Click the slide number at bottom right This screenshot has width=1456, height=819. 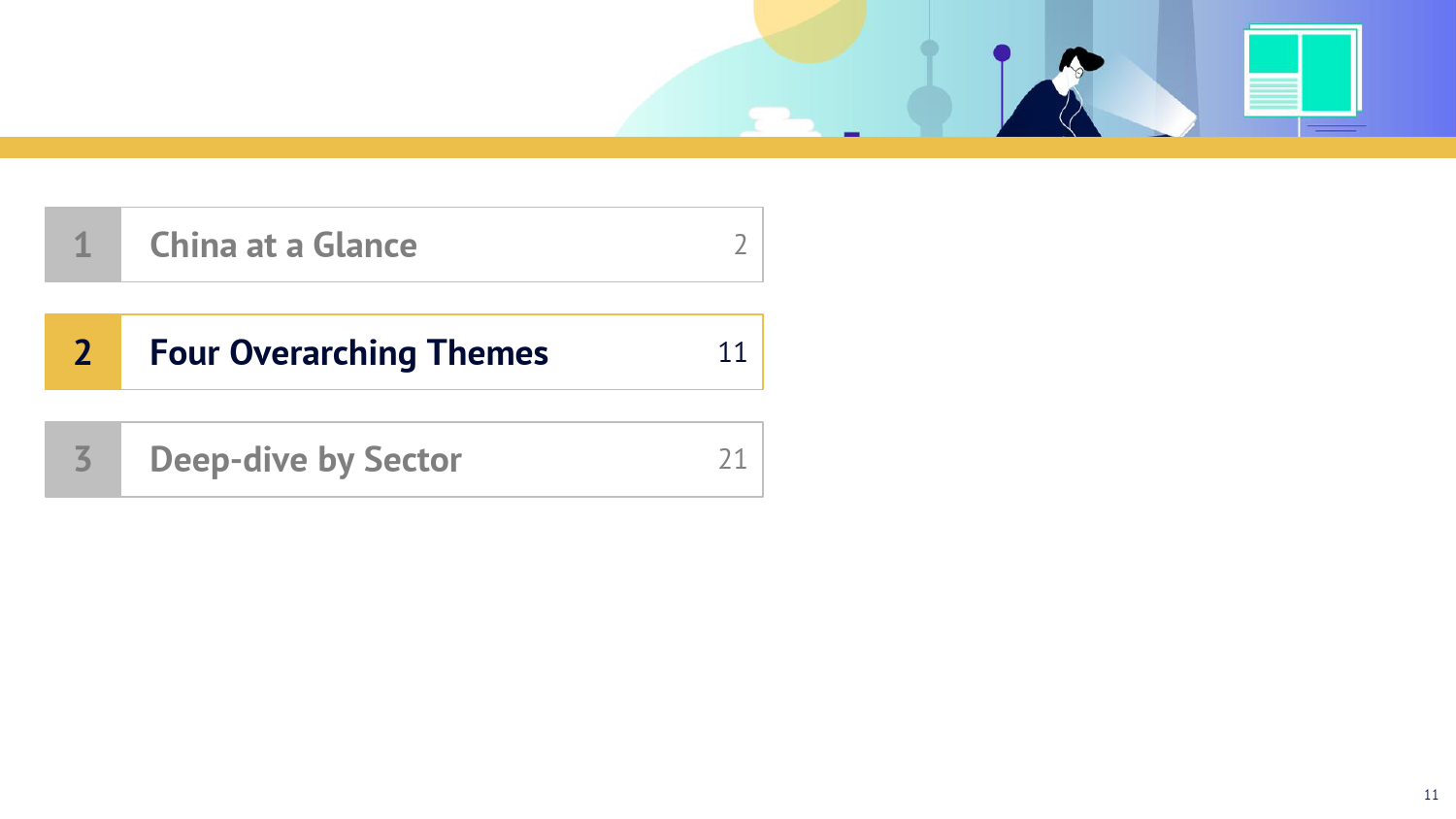point(1431,795)
